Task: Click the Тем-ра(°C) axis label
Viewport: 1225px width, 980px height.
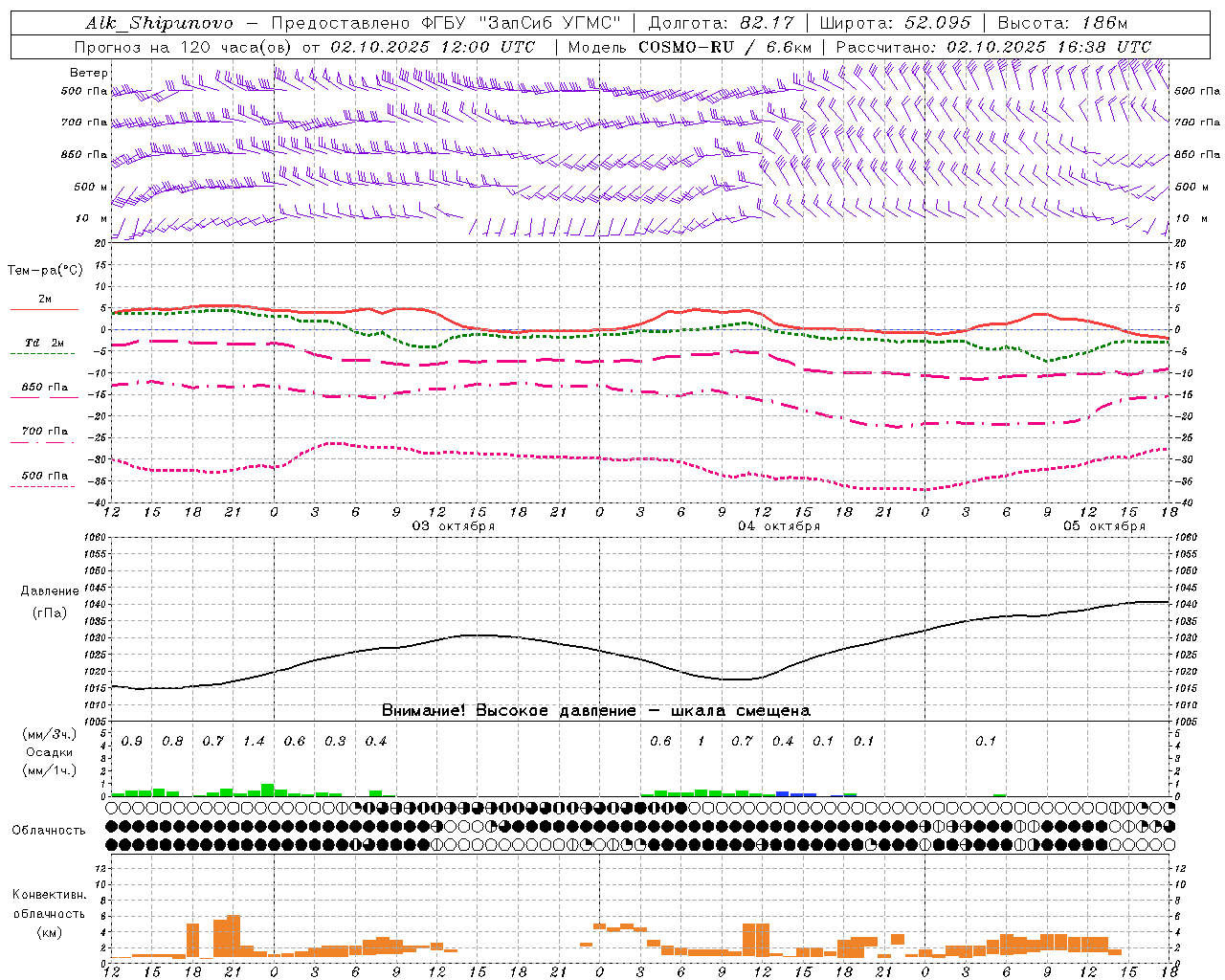Action: [x=45, y=271]
